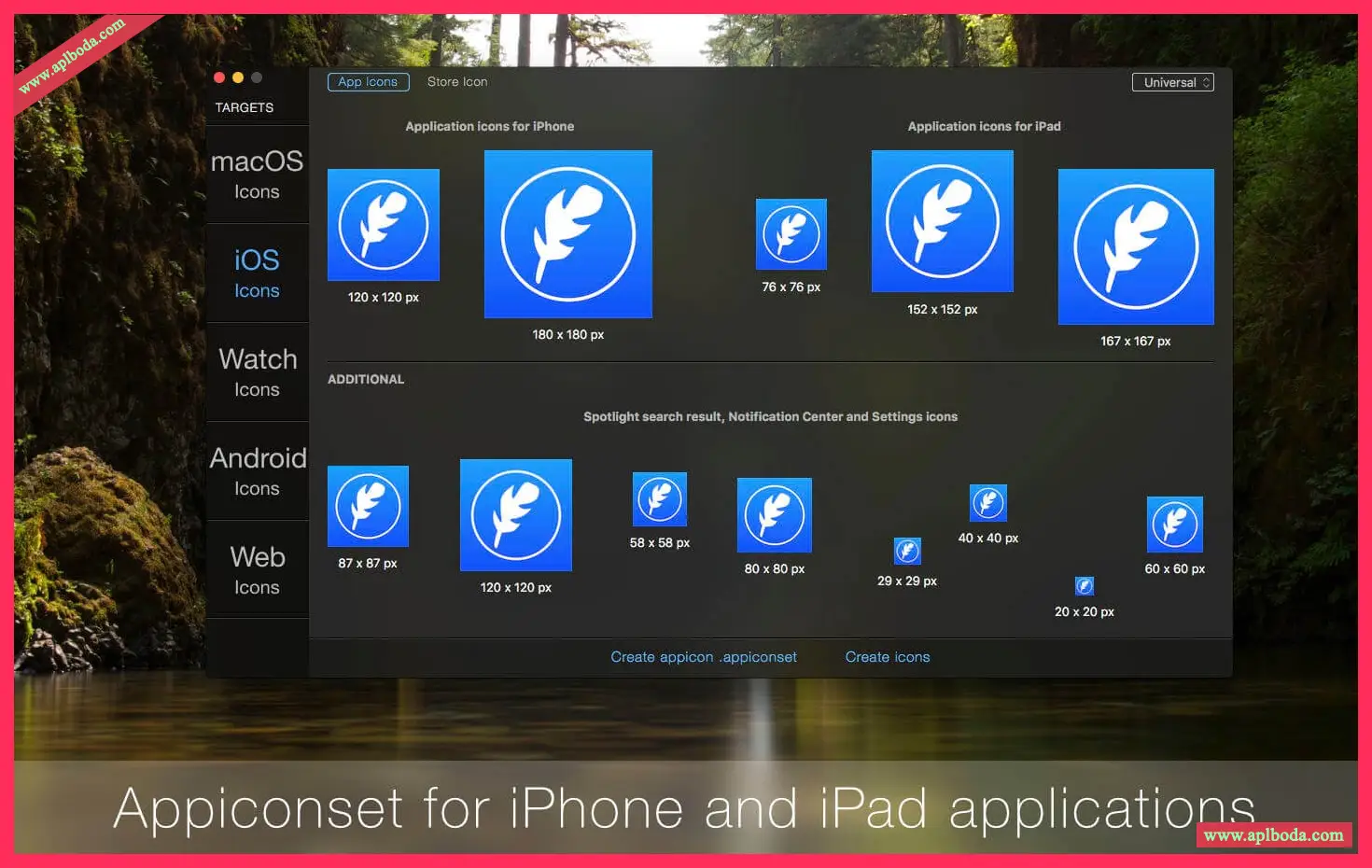Screen dimensions: 1372x868
Task: Click the 'ADDITIONAL' section label
Action: click(x=366, y=379)
